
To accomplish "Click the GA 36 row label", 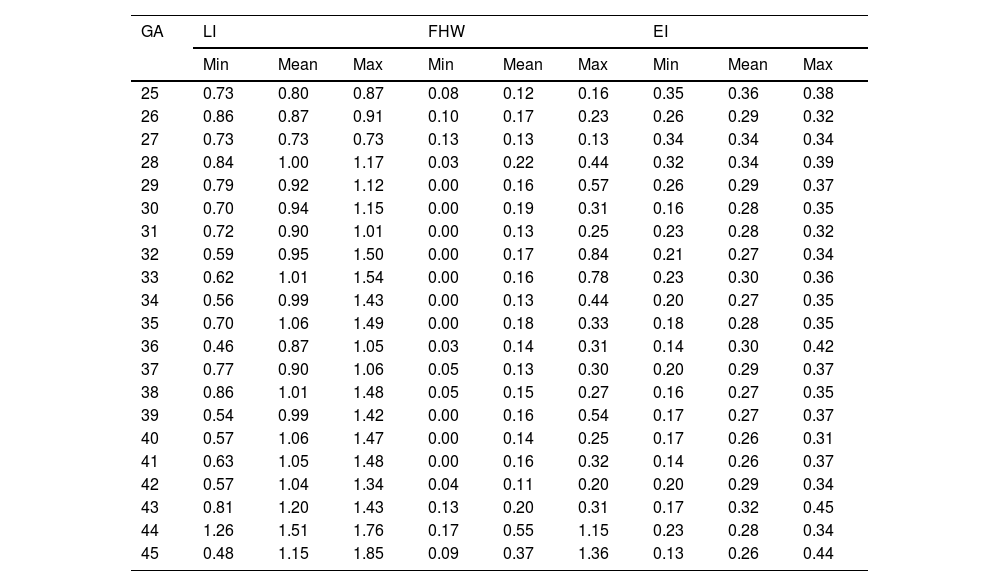I will pyautogui.click(x=150, y=347).
